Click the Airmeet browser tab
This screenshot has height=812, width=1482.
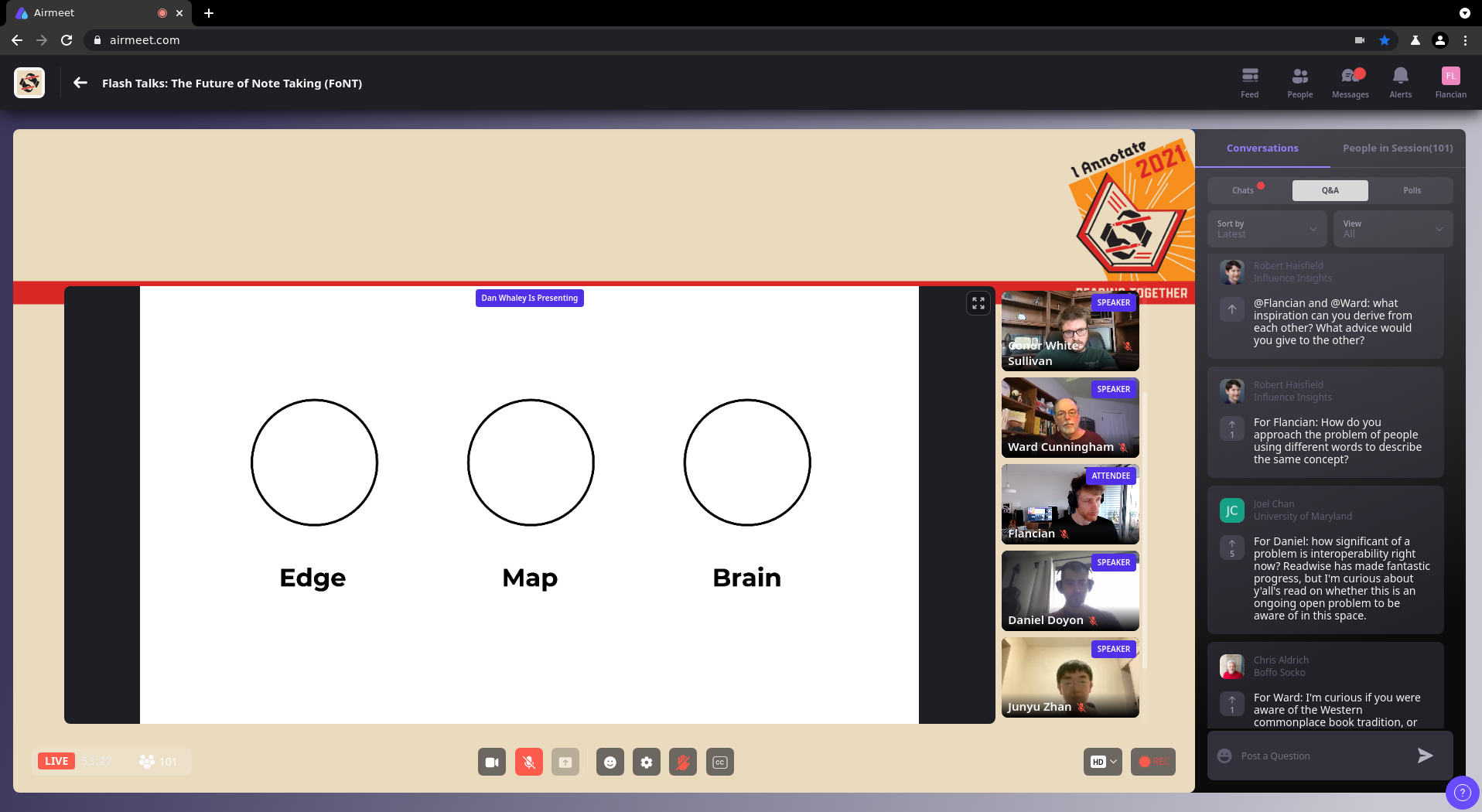click(x=97, y=13)
